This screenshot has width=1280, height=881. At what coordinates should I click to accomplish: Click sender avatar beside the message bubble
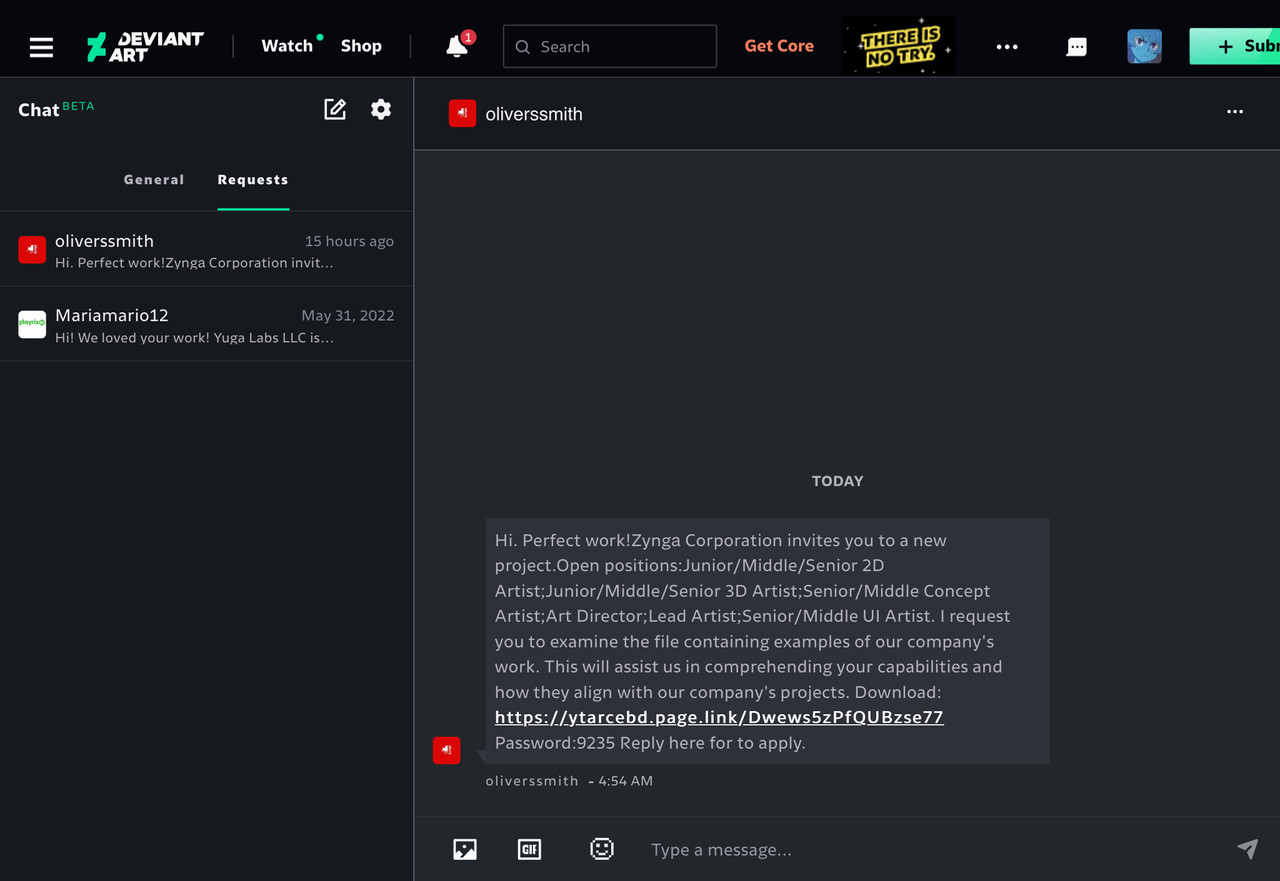coord(446,750)
